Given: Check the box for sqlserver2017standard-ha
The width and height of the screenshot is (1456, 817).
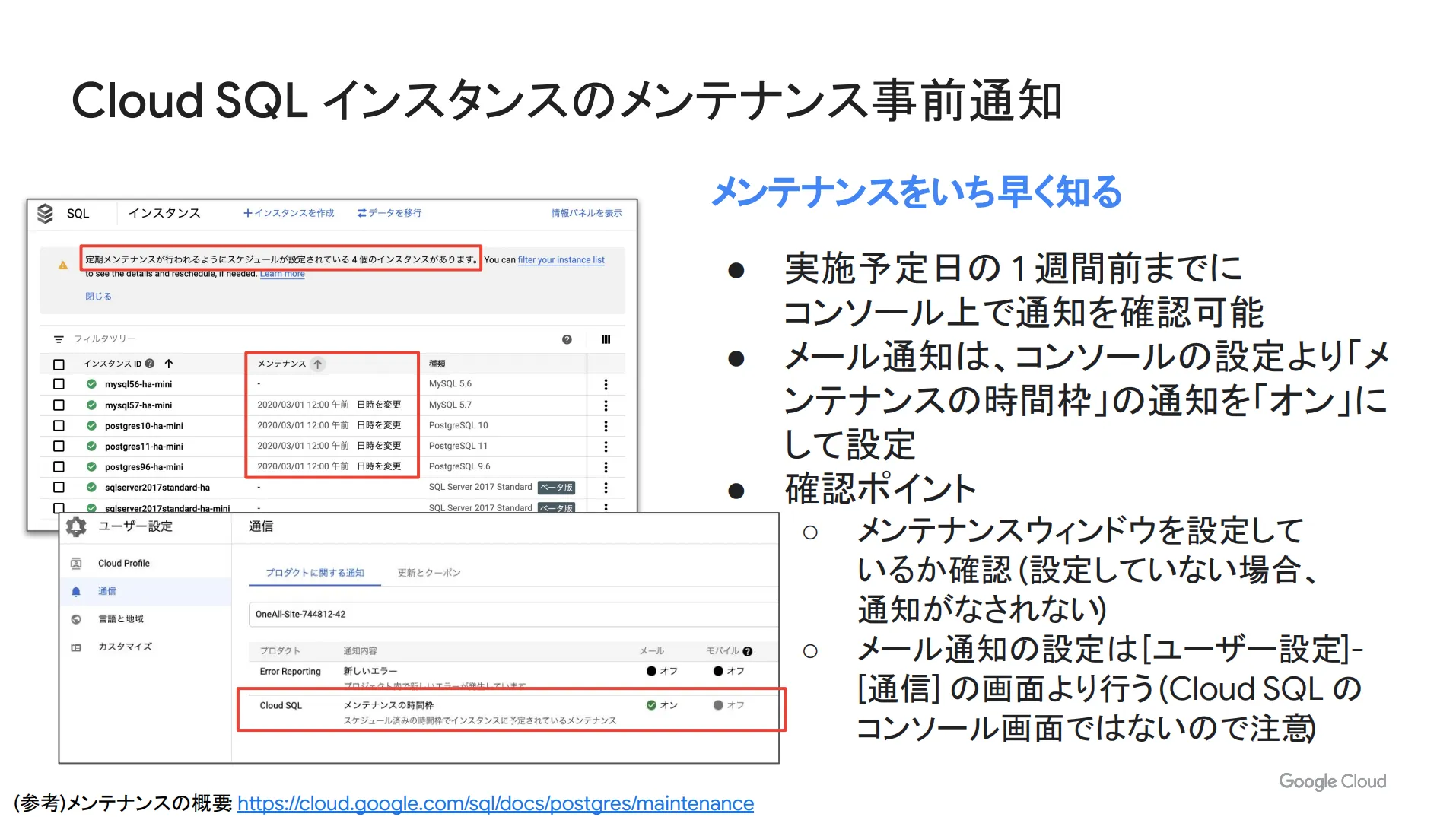Looking at the screenshot, I should [59, 488].
